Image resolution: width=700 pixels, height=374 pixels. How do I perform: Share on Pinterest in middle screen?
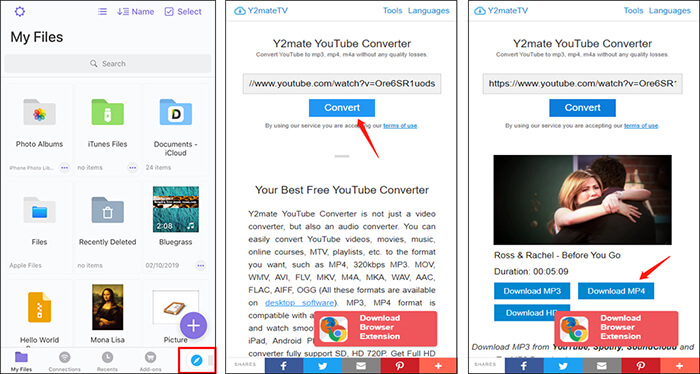tap(400, 366)
